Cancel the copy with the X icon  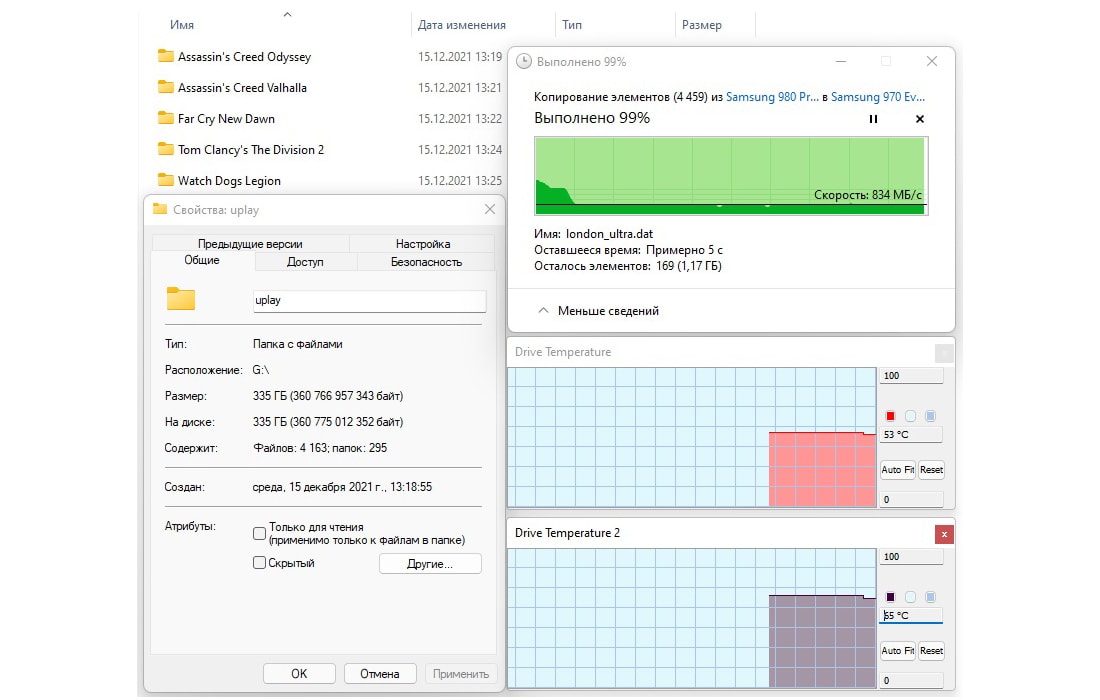click(x=920, y=119)
